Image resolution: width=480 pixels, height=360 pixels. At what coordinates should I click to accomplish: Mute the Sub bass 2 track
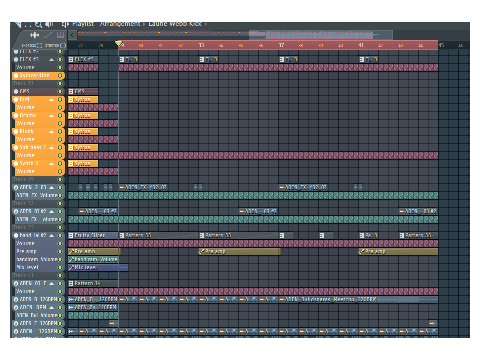pyautogui.click(x=60, y=147)
